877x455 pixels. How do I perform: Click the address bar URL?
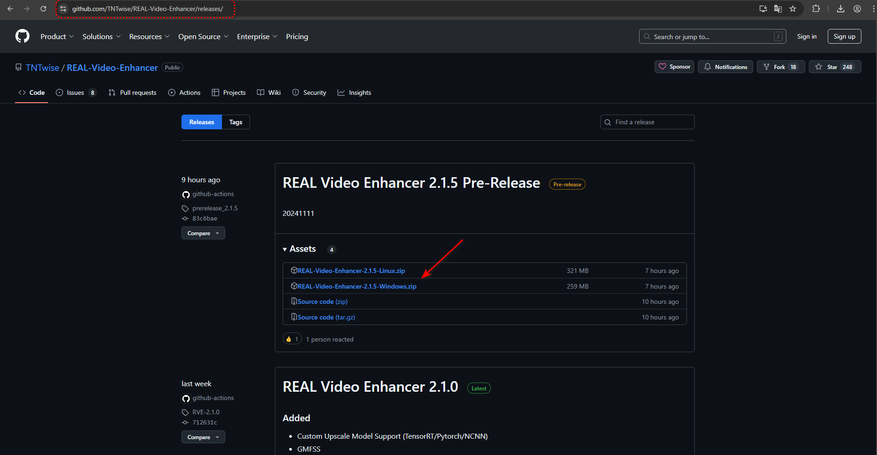(x=148, y=9)
